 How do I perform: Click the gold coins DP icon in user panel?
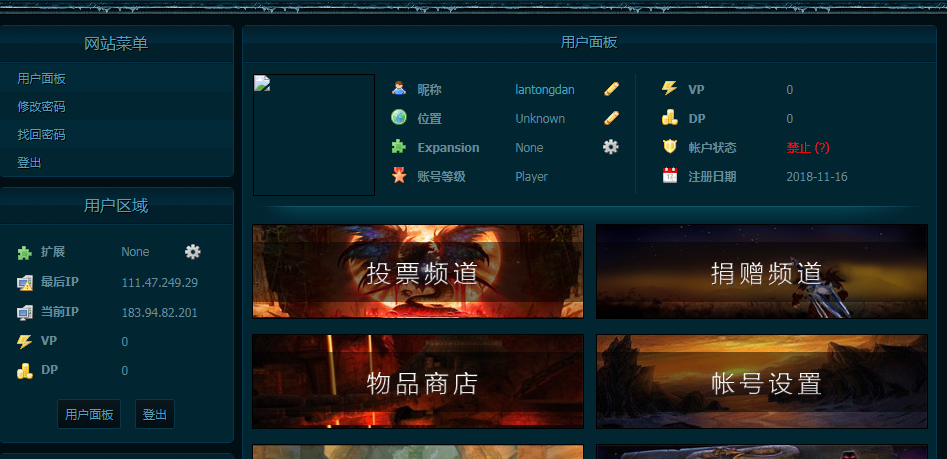[669, 117]
